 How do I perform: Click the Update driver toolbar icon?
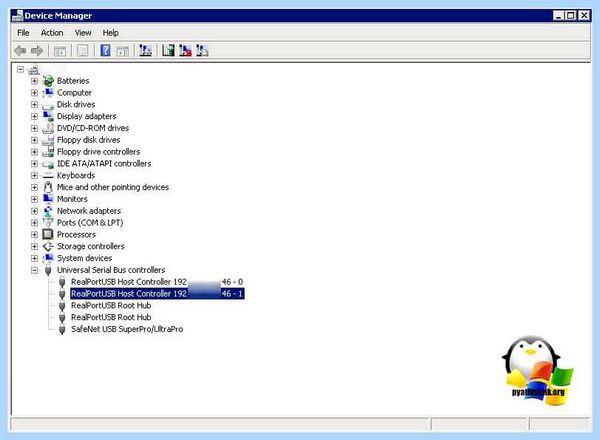pos(168,51)
